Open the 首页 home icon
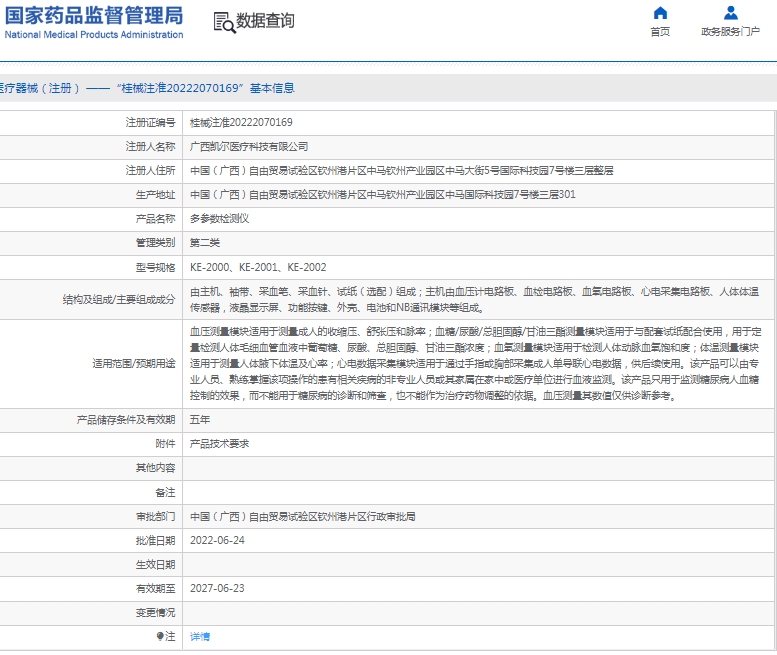Viewport: 777px width, 655px height. [x=660, y=13]
